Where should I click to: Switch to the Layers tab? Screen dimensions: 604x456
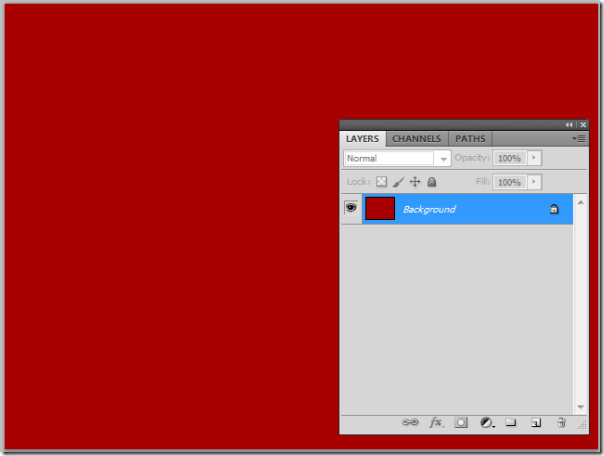click(x=362, y=139)
